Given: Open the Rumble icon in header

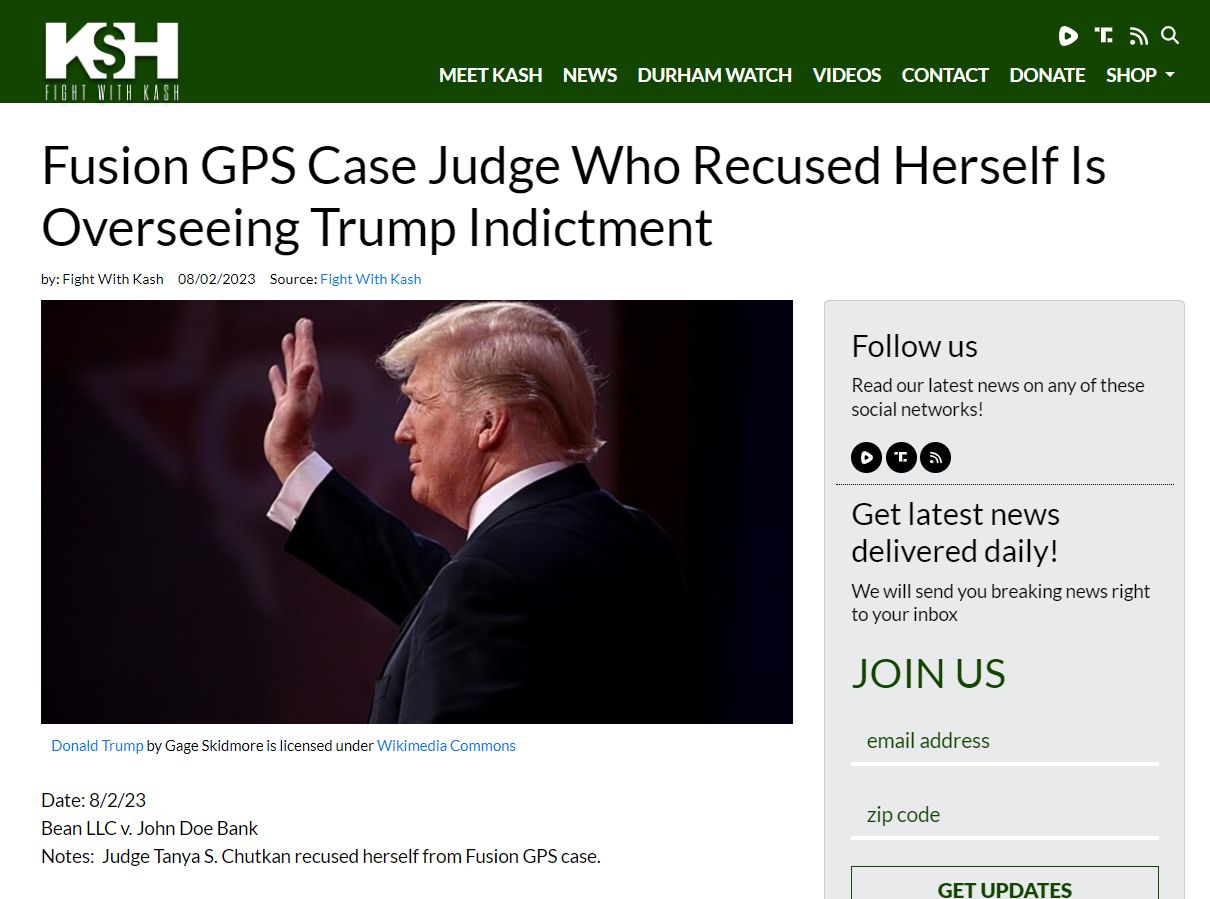Looking at the screenshot, I should pos(1068,36).
